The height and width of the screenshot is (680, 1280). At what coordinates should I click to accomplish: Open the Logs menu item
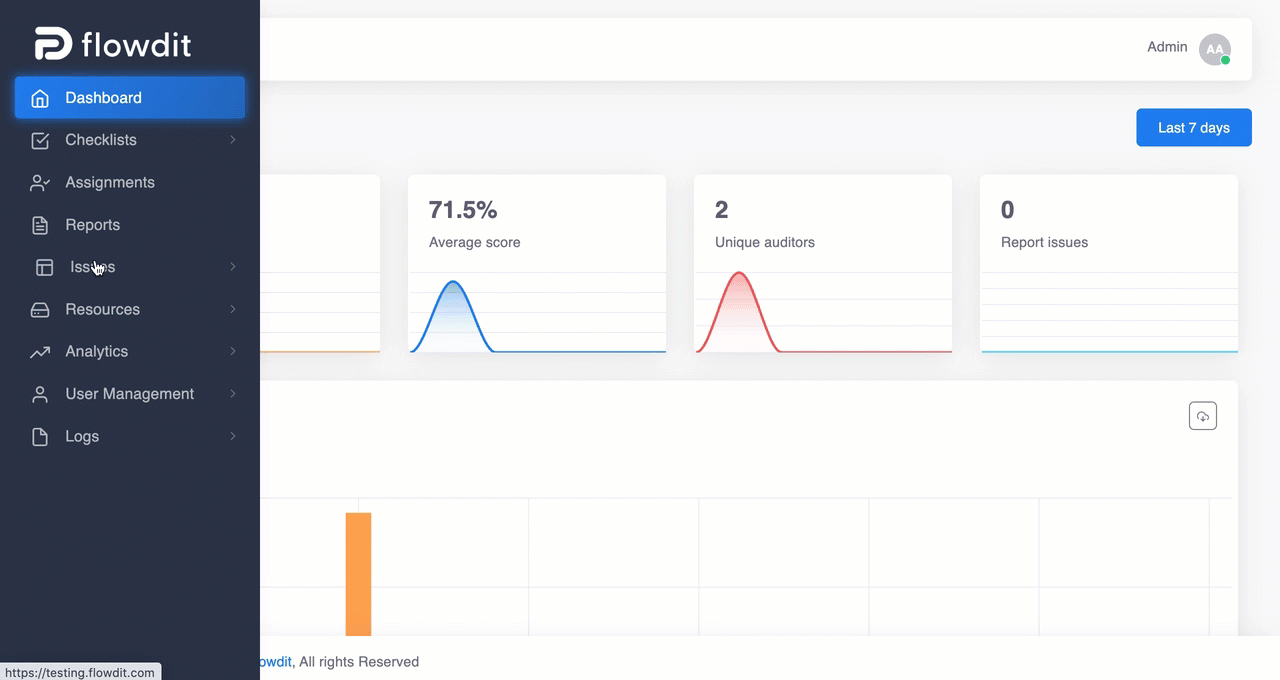(130, 436)
